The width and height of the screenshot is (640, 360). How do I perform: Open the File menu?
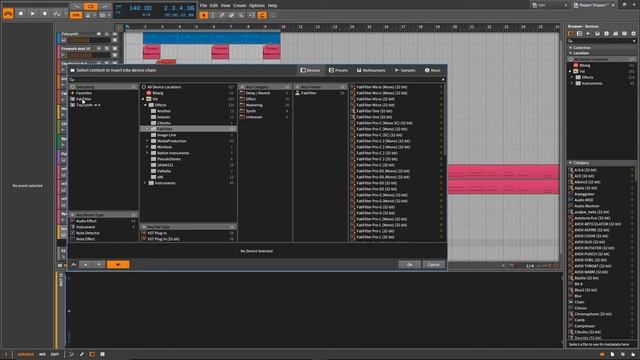pos(203,6)
